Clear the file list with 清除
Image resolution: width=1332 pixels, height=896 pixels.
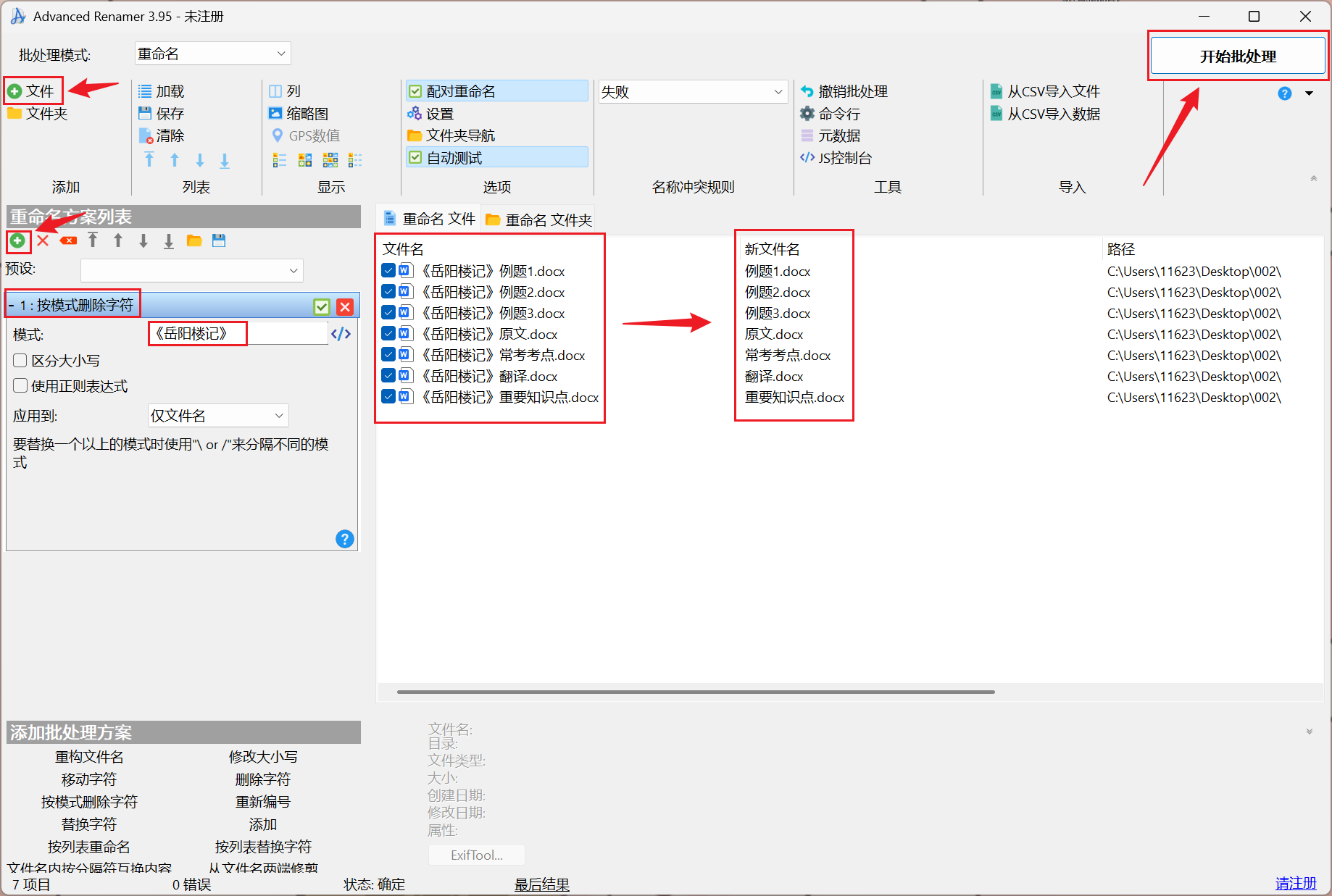[162, 135]
